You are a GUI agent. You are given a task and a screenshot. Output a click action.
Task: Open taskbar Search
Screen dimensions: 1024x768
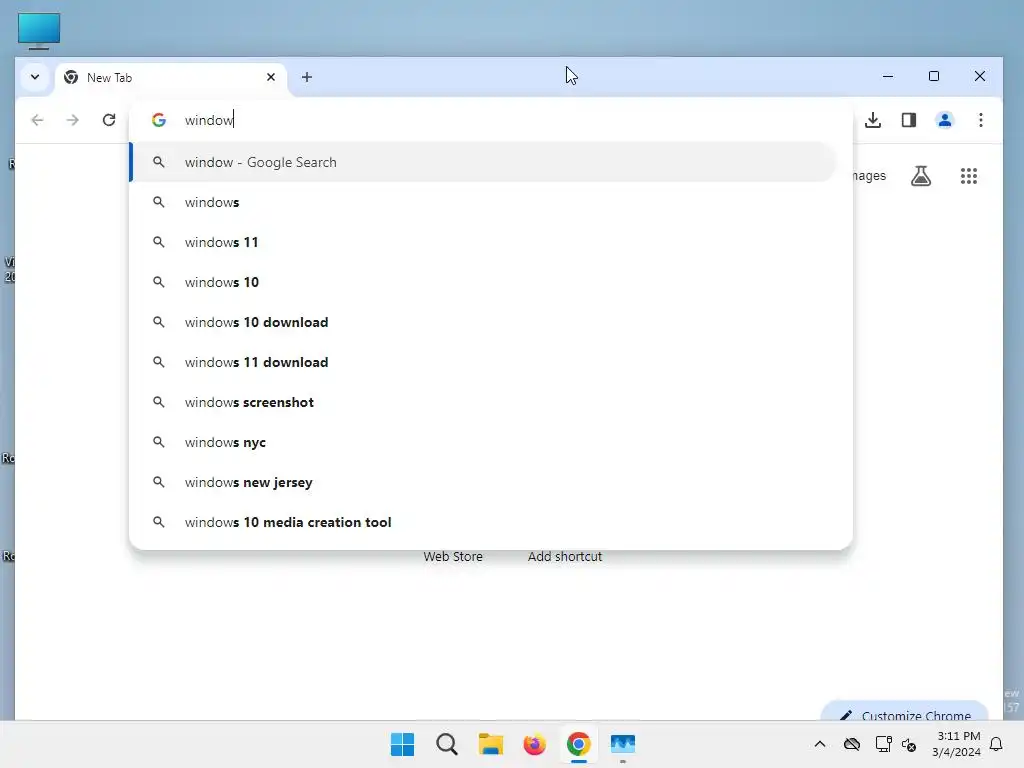[447, 744]
